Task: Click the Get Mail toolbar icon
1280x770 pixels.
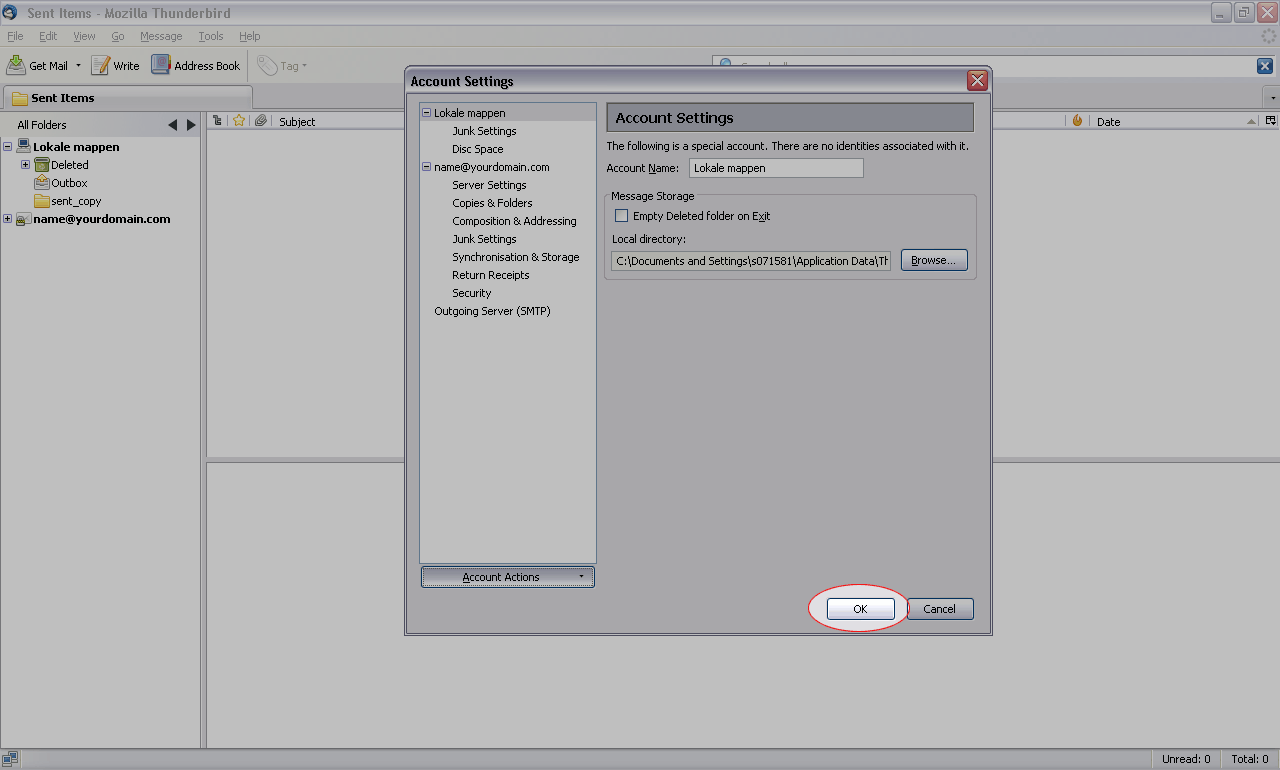Action: (17, 66)
